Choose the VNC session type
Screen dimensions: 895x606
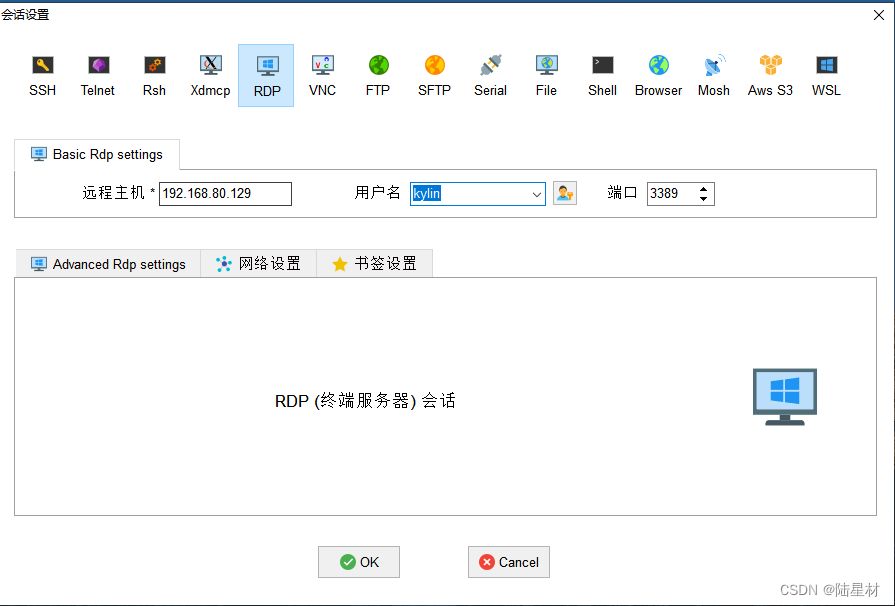click(x=322, y=76)
